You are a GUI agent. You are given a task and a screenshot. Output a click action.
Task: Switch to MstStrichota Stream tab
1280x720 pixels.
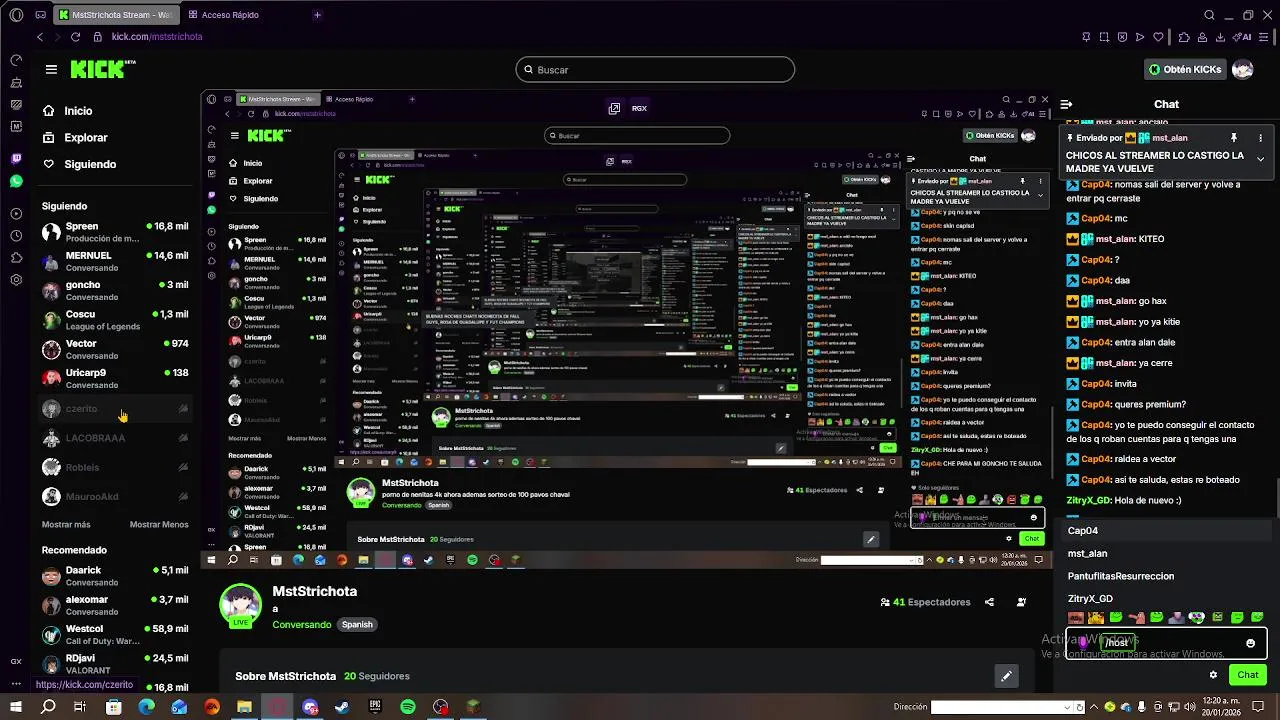(x=115, y=15)
